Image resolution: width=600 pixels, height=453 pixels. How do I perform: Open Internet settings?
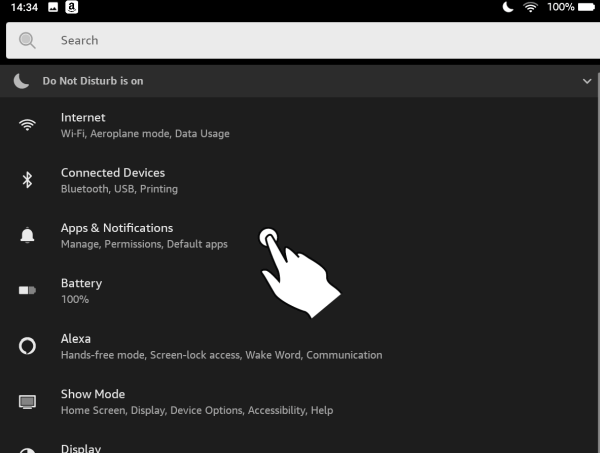tap(298, 125)
